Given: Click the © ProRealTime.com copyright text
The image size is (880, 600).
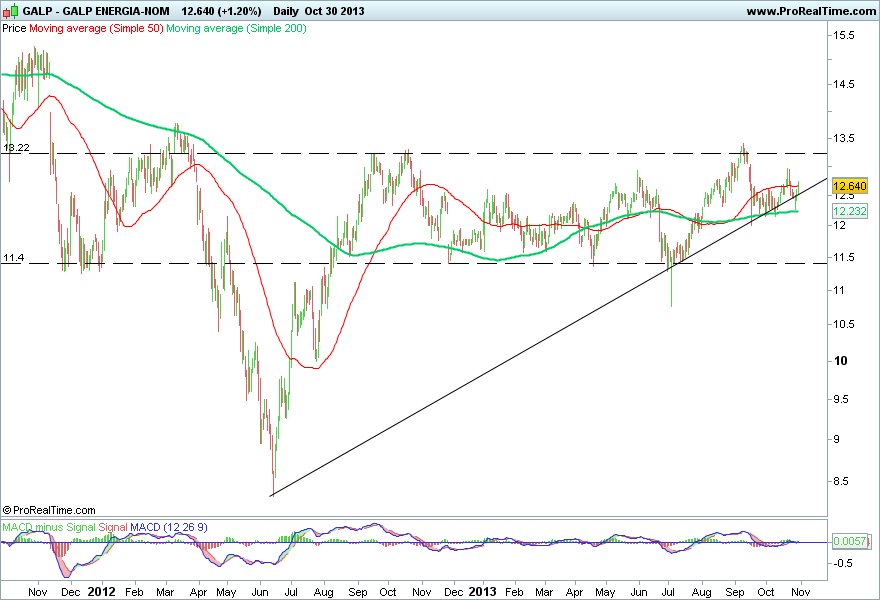Looking at the screenshot, I should pyautogui.click(x=49, y=510).
